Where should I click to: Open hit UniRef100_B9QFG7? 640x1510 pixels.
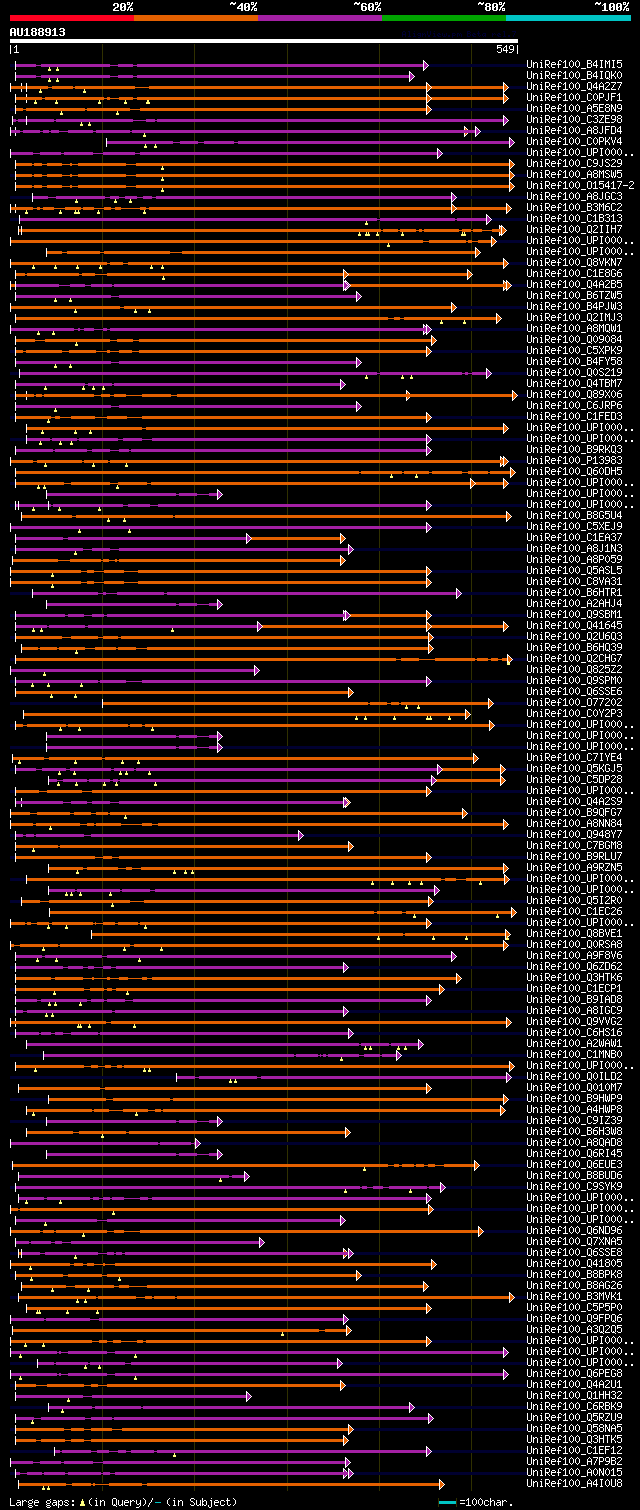574,812
